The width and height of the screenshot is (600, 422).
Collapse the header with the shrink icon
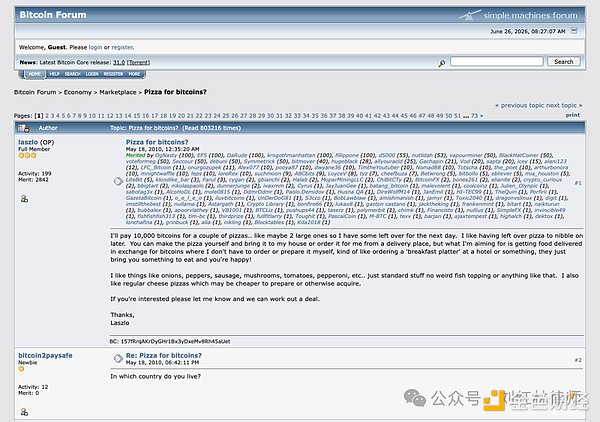tap(574, 31)
